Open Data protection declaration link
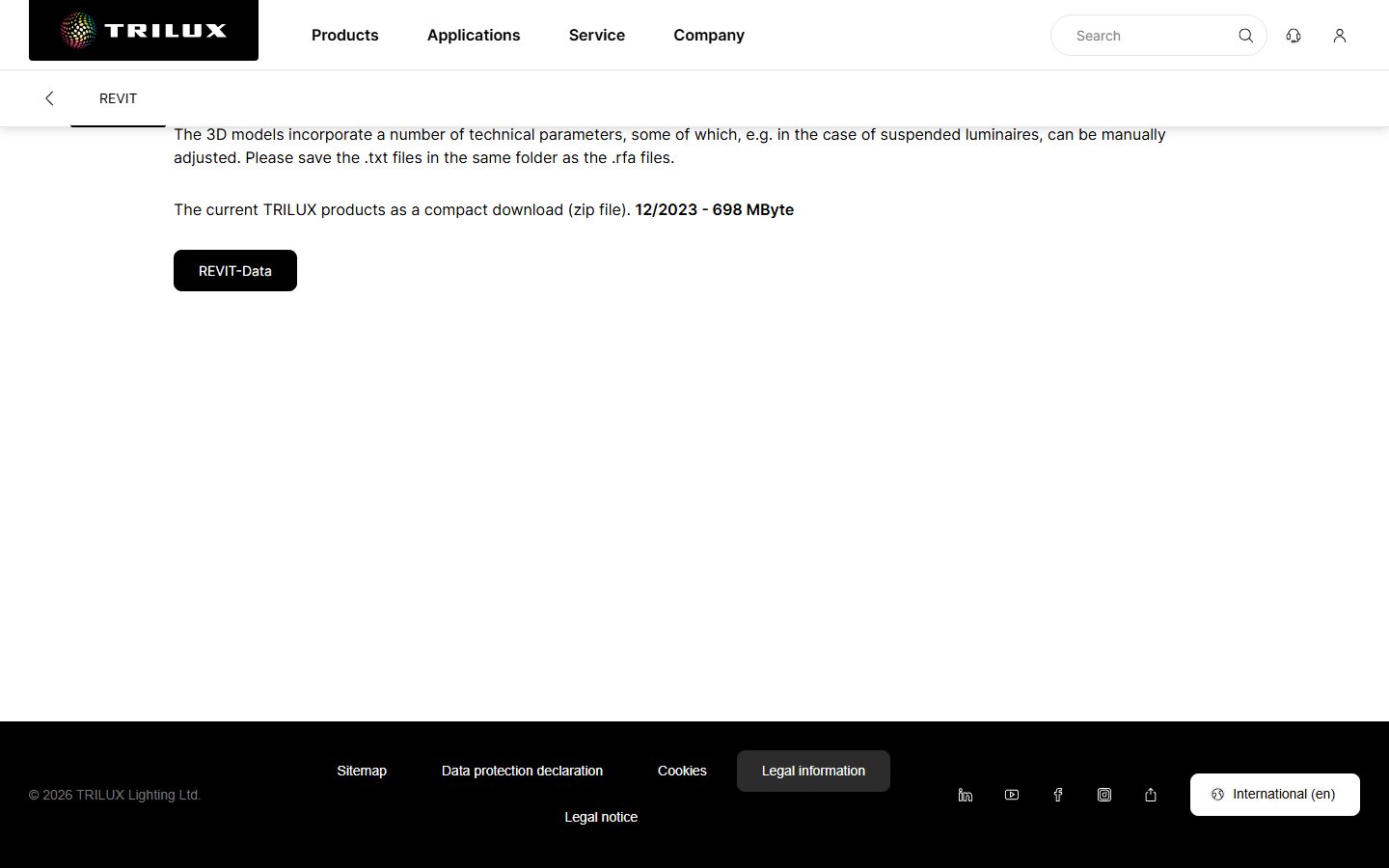Screen dimensions: 1389x868 522,771
